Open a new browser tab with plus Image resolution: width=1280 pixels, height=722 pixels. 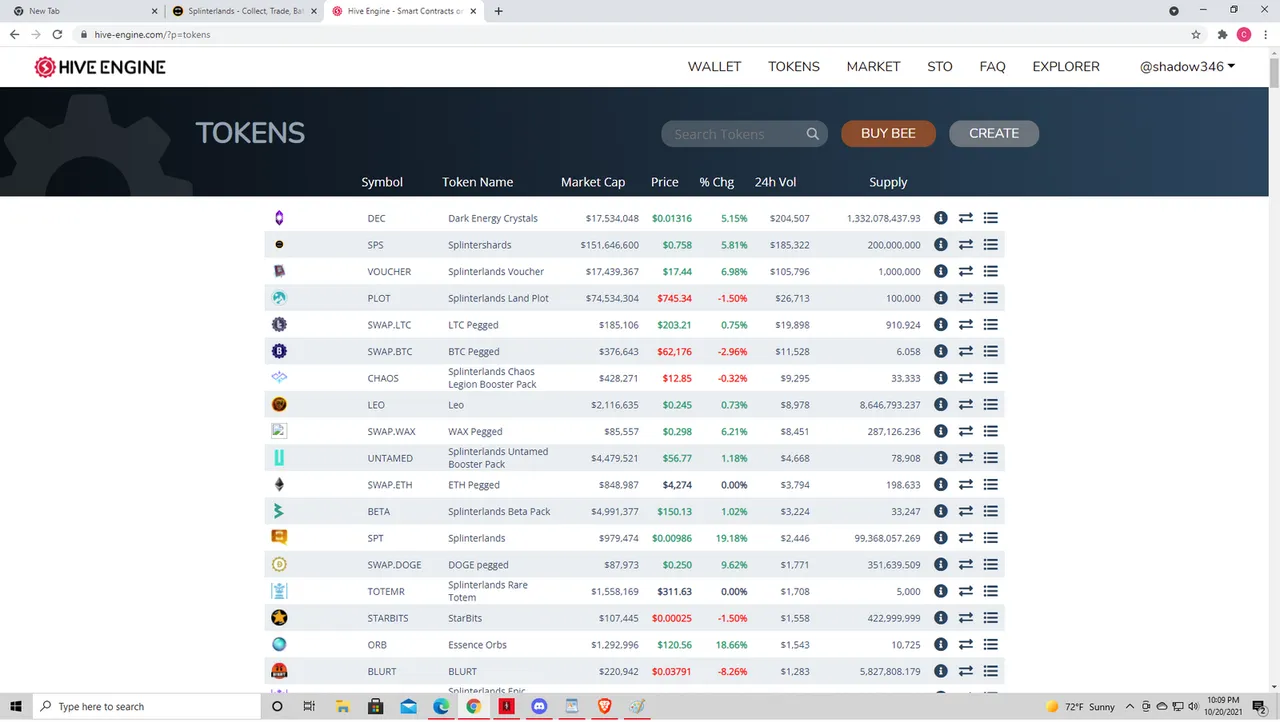499,11
